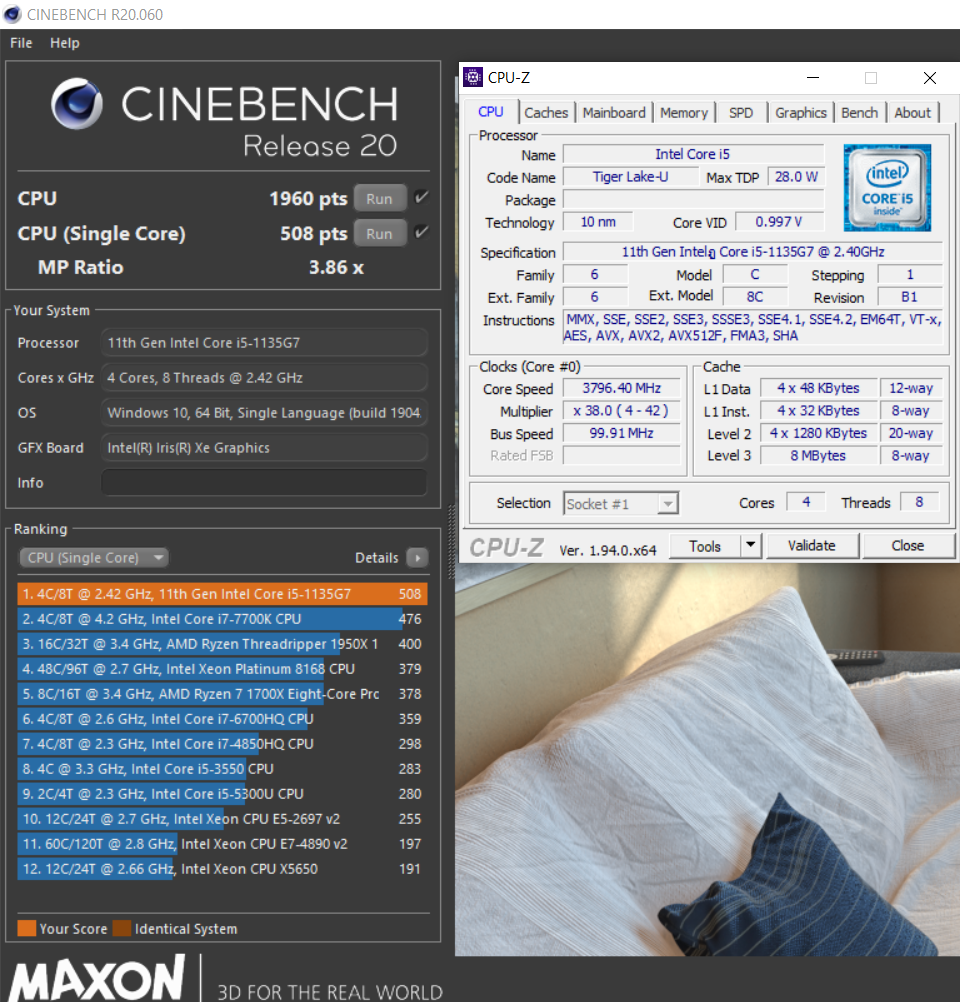Click the 508 pts single core score
The width and height of the screenshot is (960, 1002).
pos(313,234)
